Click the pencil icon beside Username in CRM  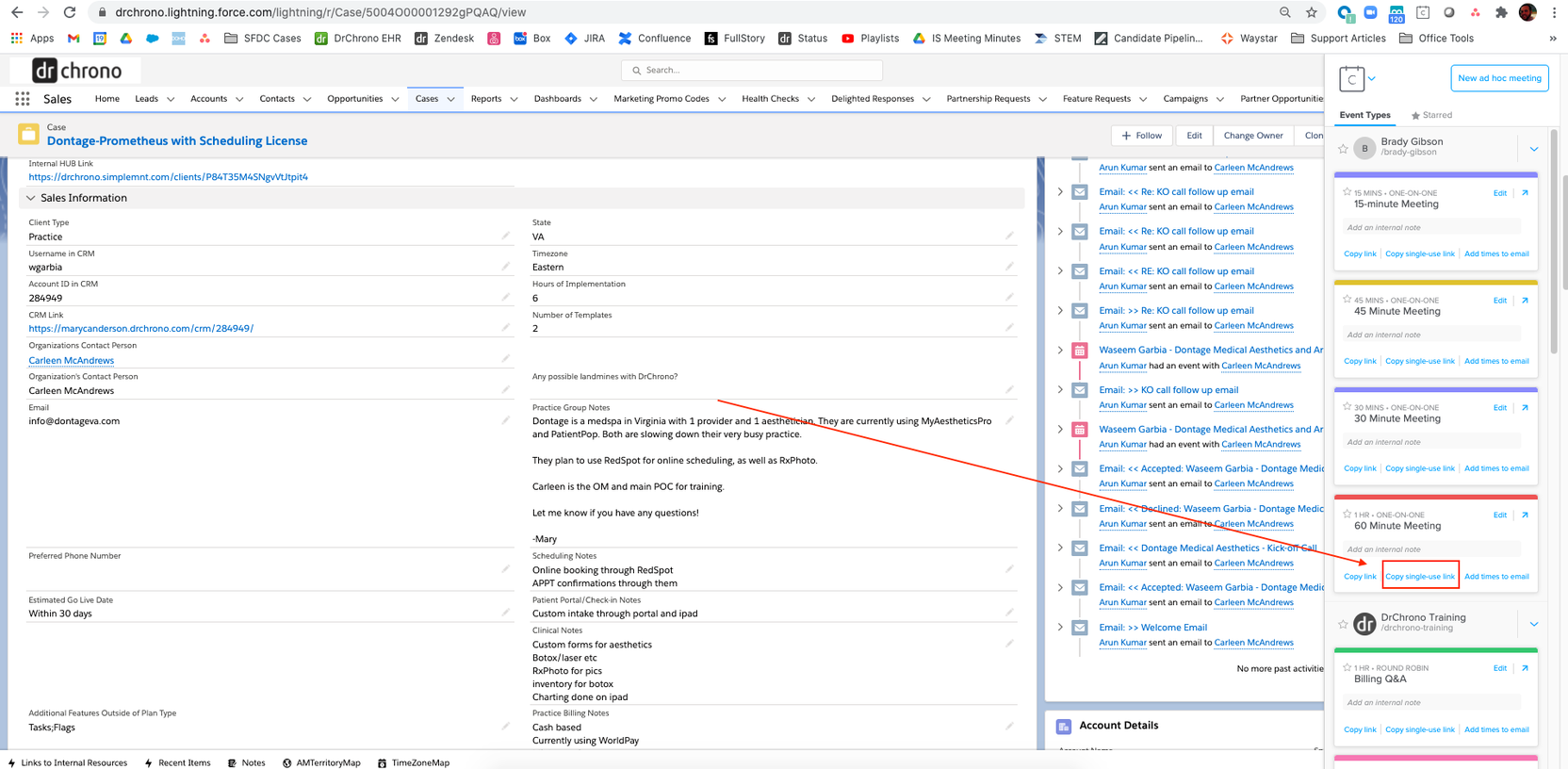coord(506,267)
